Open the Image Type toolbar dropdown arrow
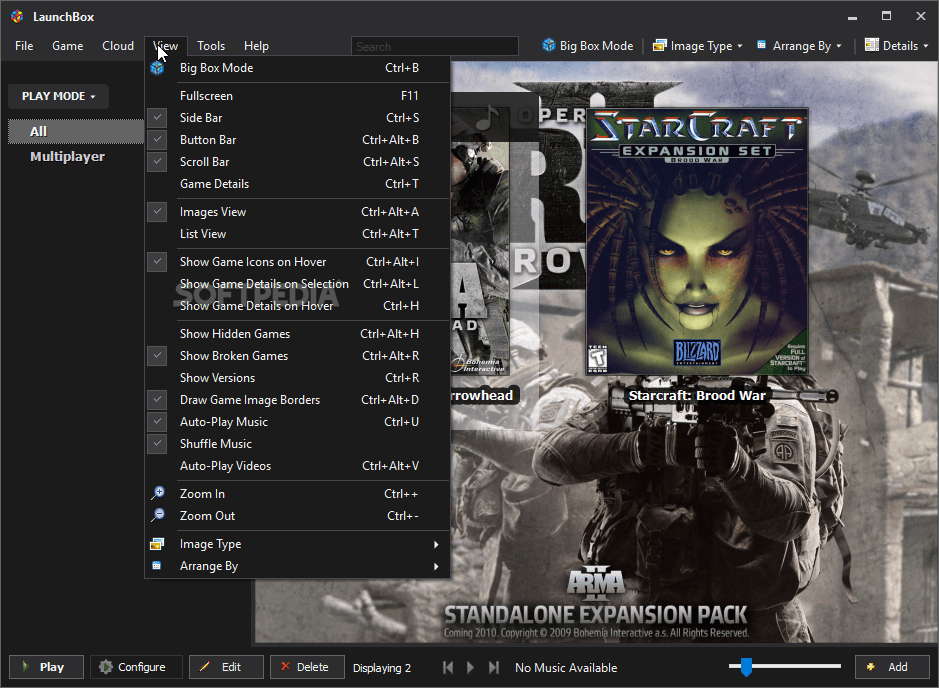The width and height of the screenshot is (939, 688). tap(740, 46)
